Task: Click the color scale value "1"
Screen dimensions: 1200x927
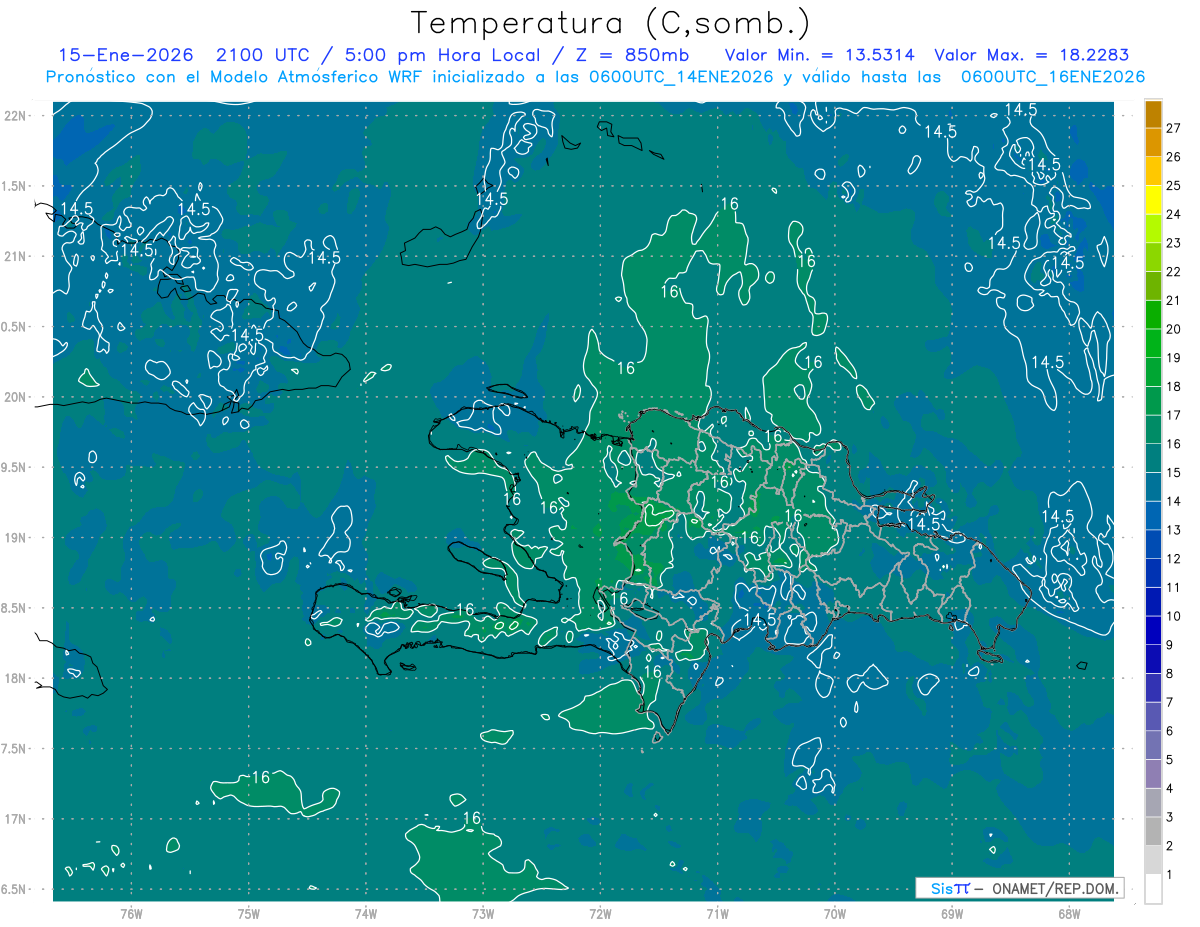Action: 1170,875
